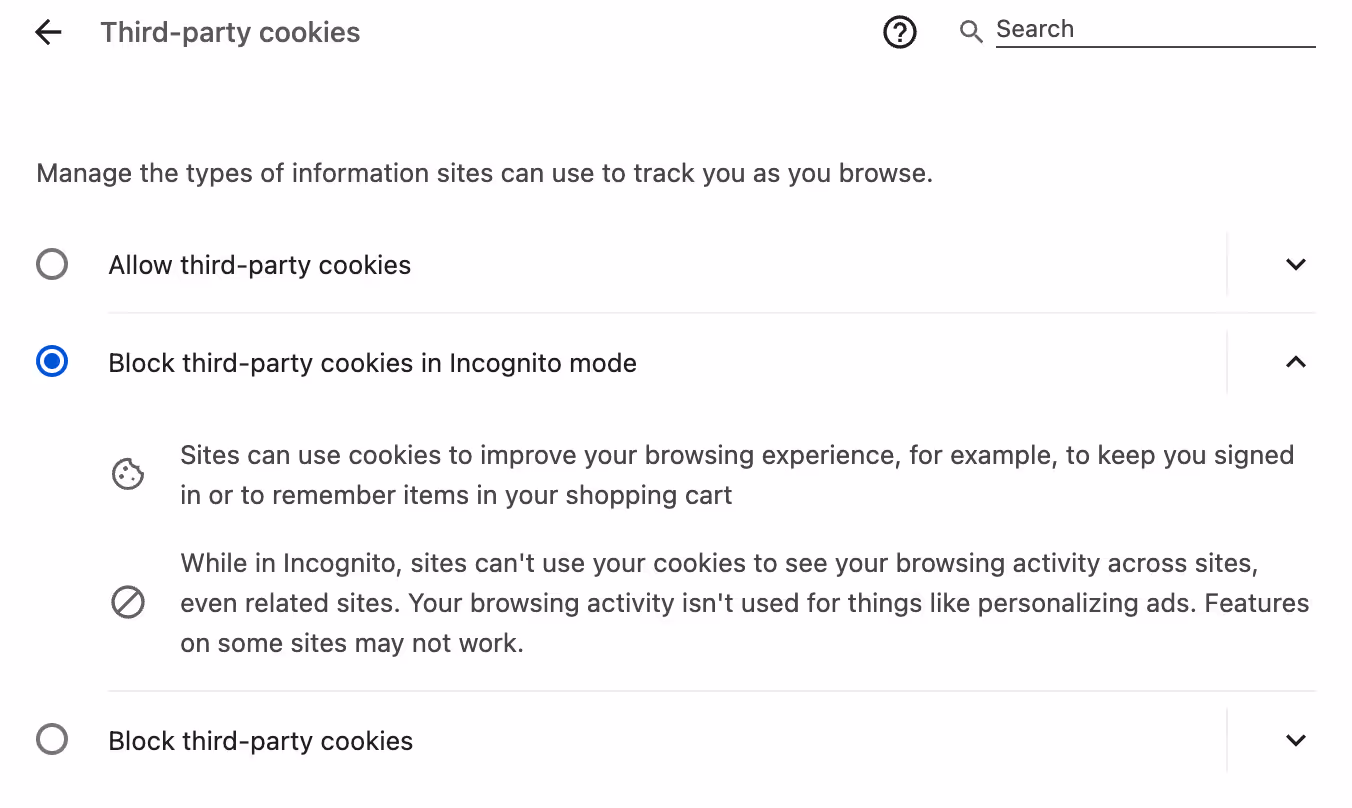Click the cookie icon beside the description
Screen dimensions: 1352x808
[128, 473]
